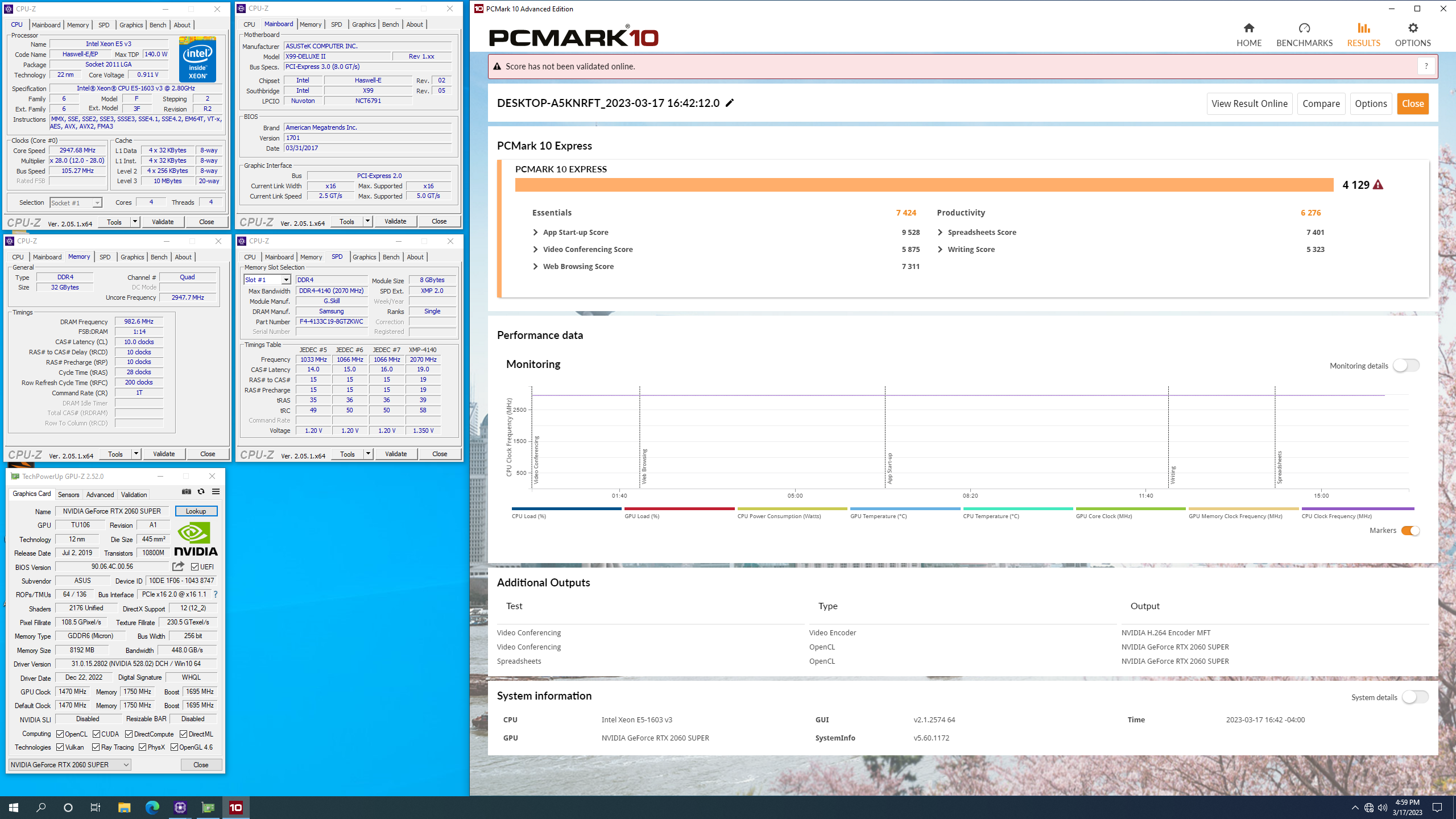Switch to CPU-Z taskbar icon

pyautogui.click(x=180, y=808)
